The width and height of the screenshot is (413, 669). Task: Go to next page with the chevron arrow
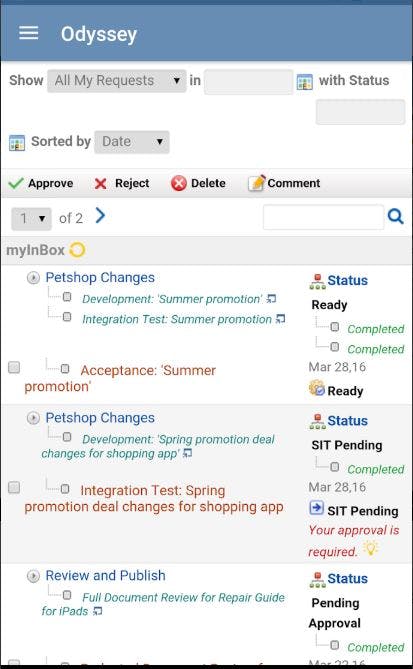coord(100,216)
